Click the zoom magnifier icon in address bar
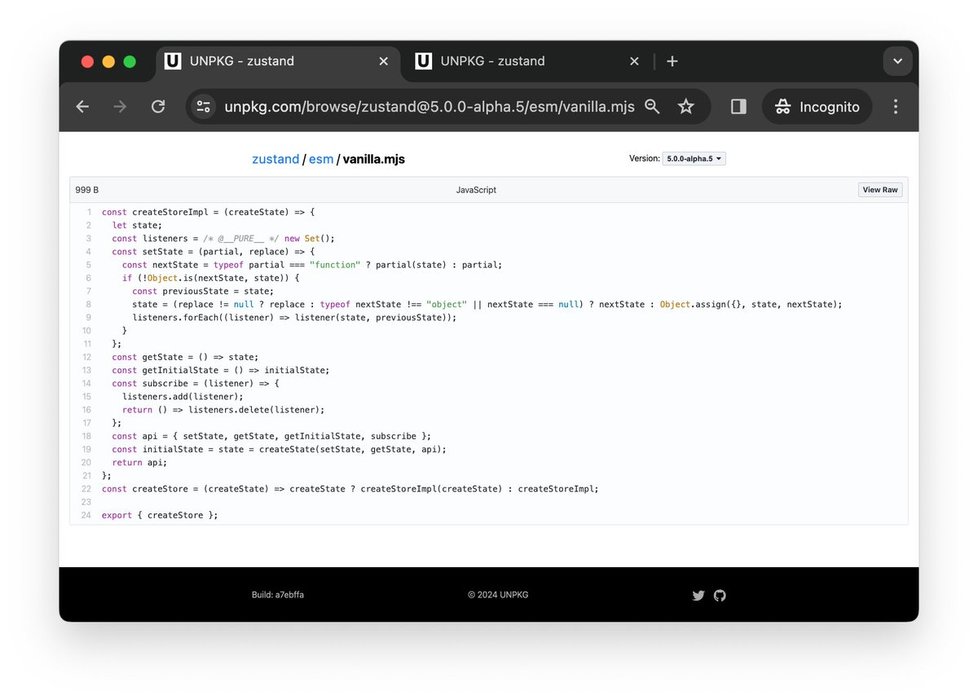This screenshot has height=700, width=978. [x=652, y=107]
